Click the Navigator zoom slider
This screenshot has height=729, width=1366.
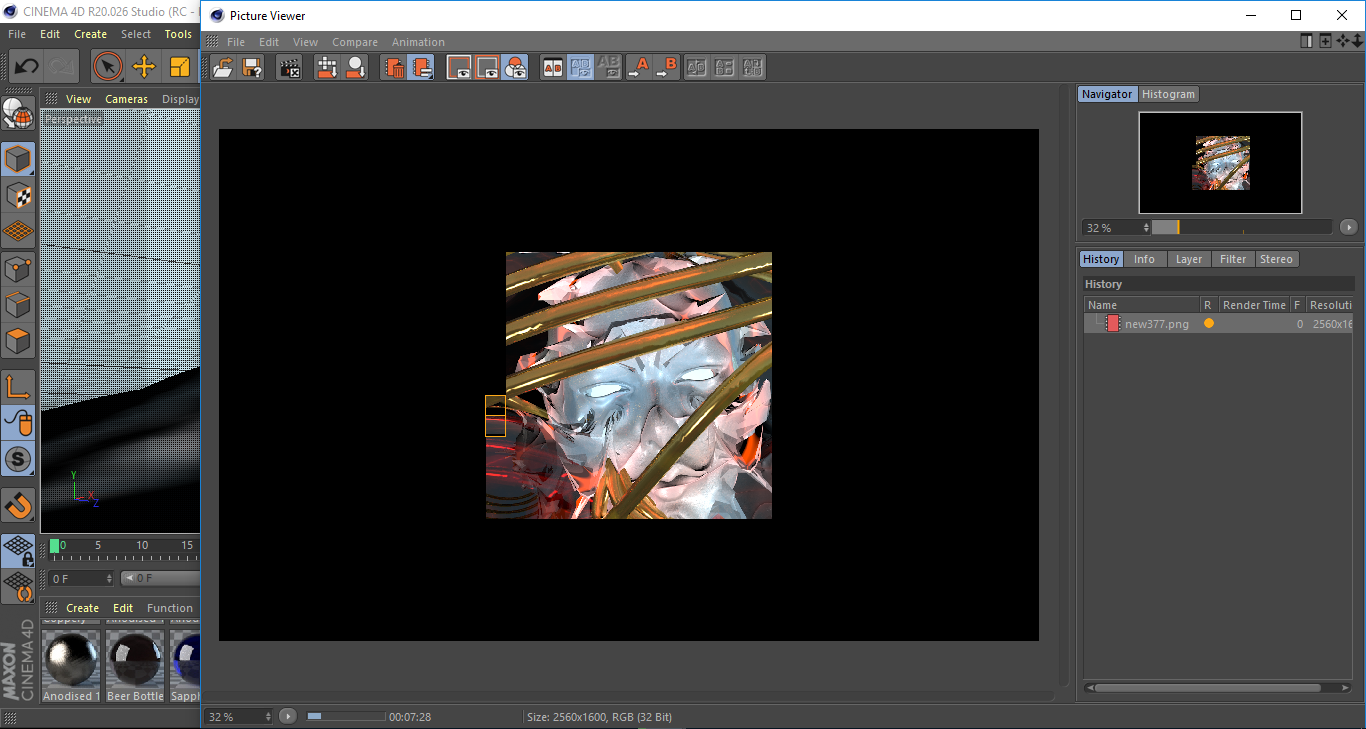(1241, 227)
